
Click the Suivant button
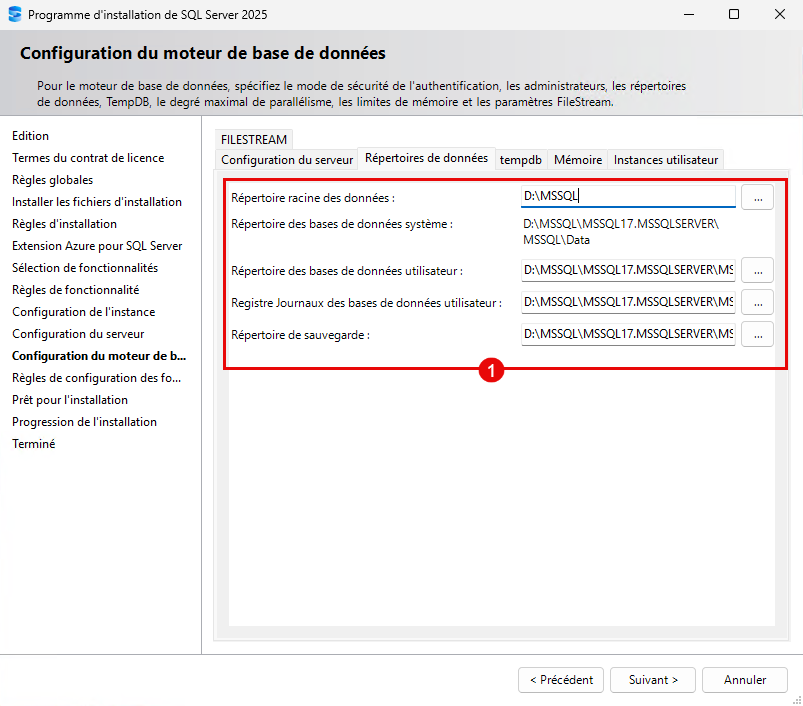tap(653, 680)
